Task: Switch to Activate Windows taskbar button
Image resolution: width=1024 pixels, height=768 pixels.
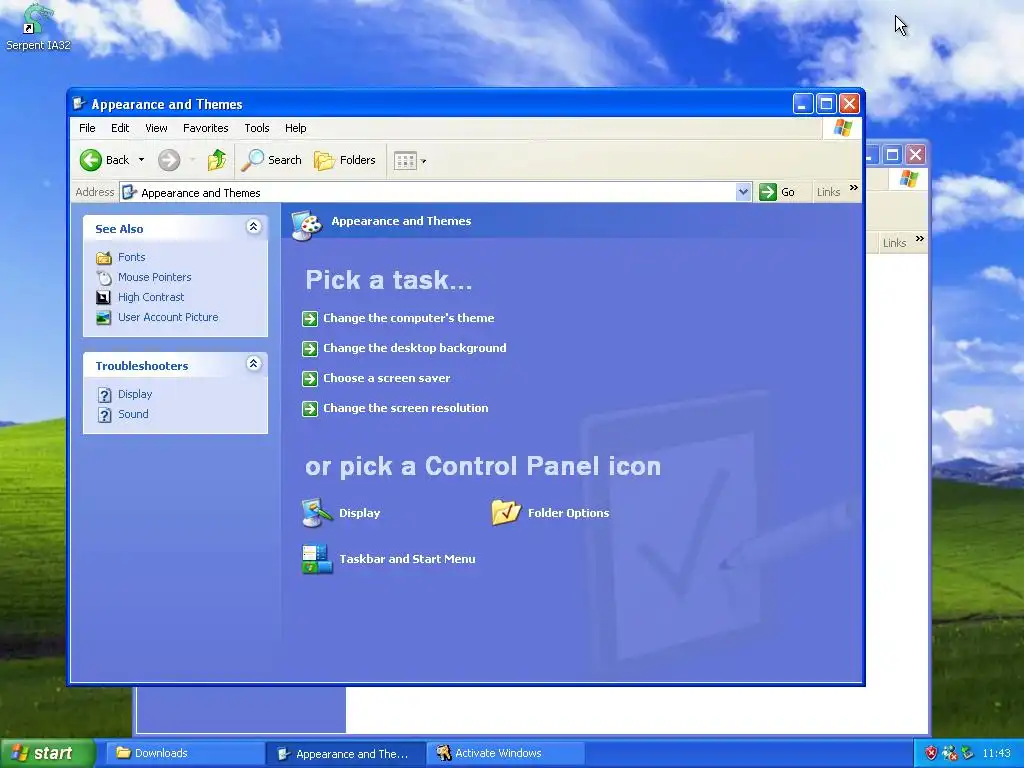Action: tap(505, 753)
